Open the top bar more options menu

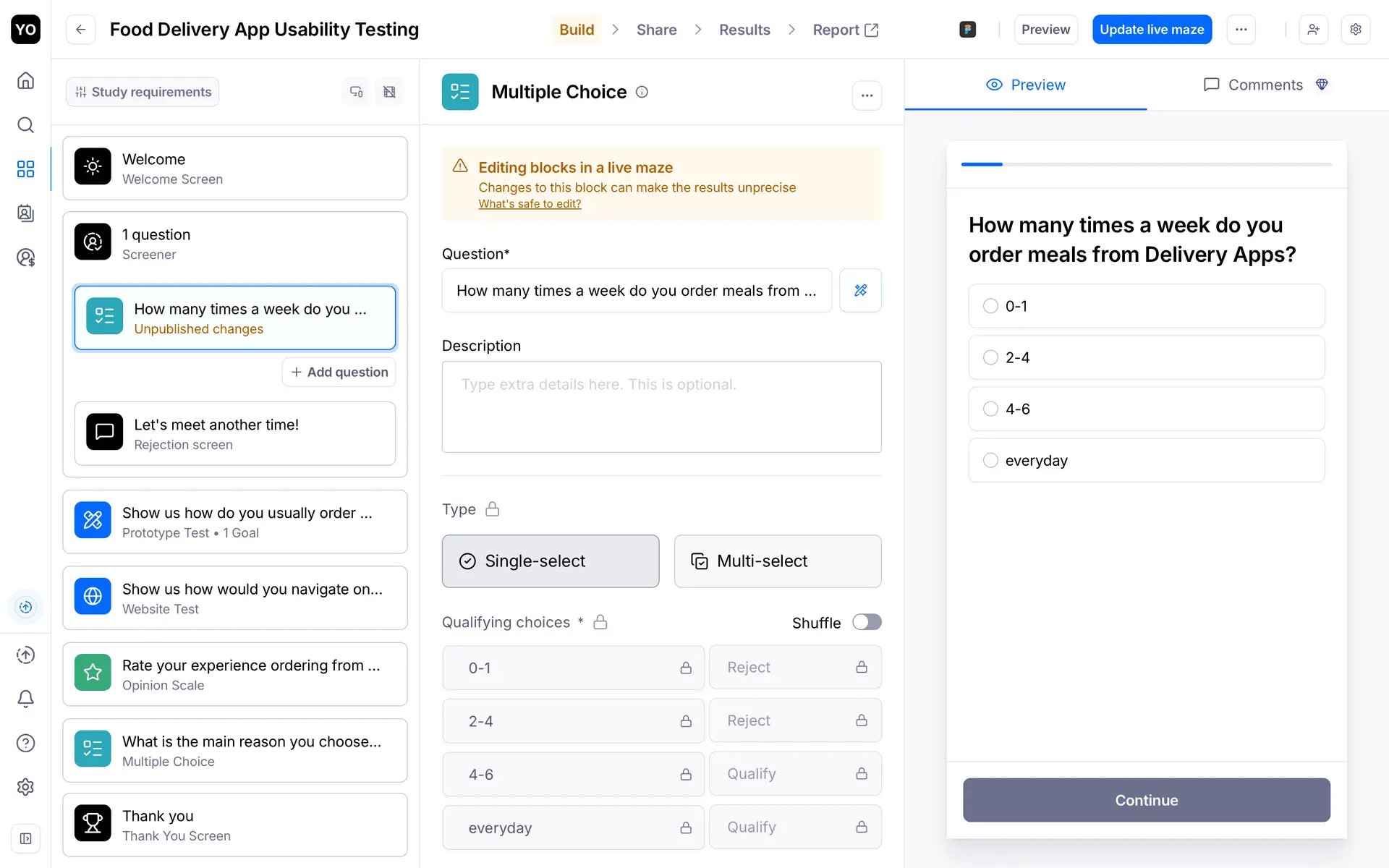coord(1241,30)
